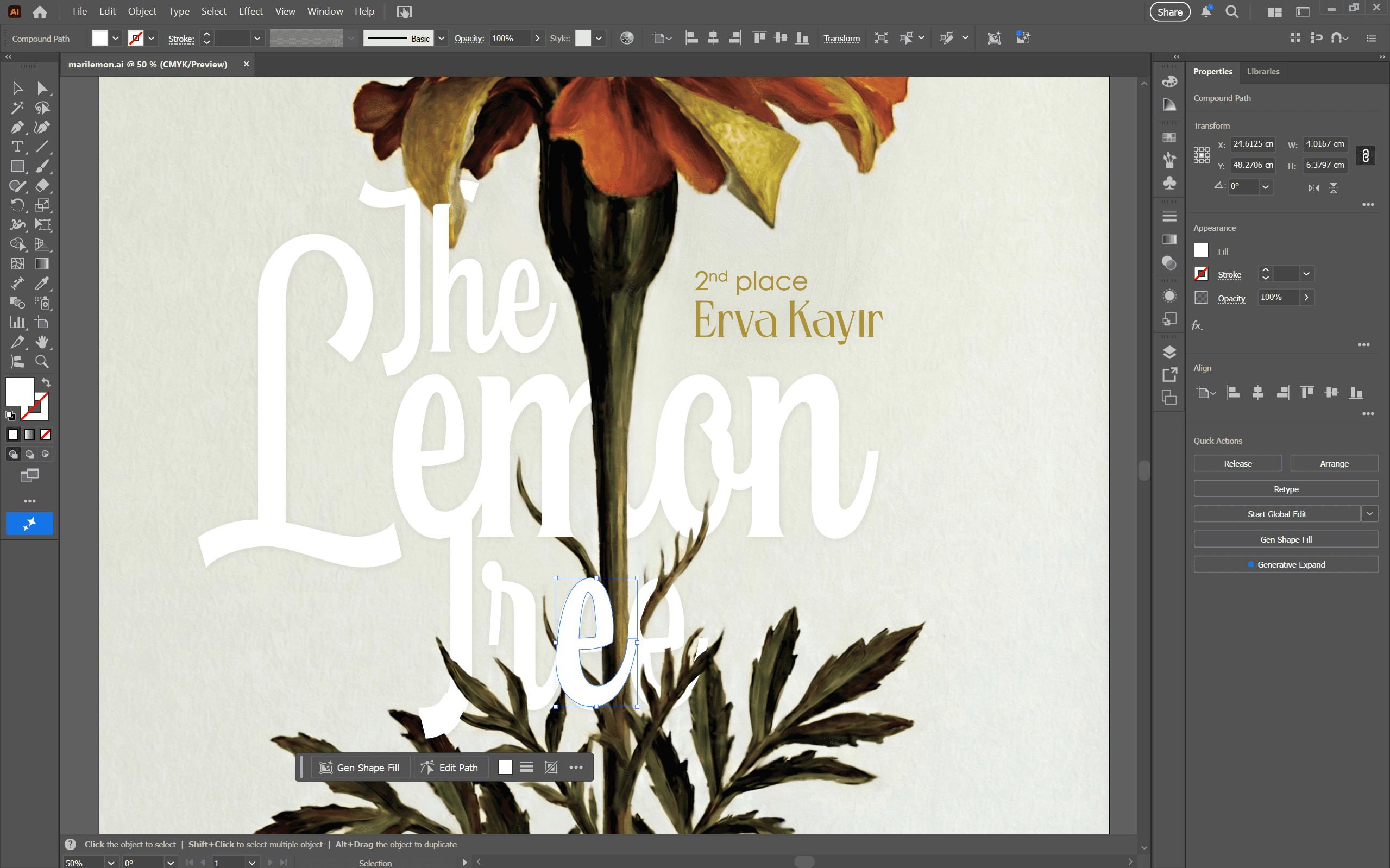
Task: Open the Start Global Edit options arrow
Action: coord(1370,514)
